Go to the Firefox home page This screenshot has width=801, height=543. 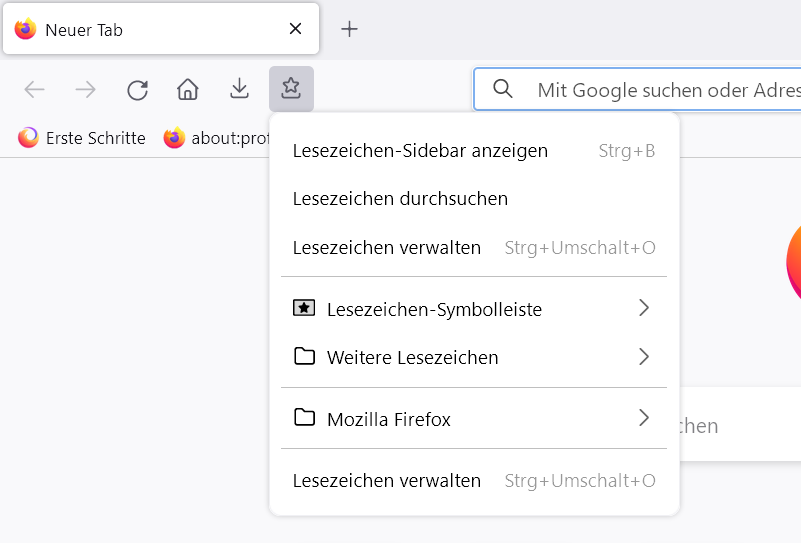point(188,90)
